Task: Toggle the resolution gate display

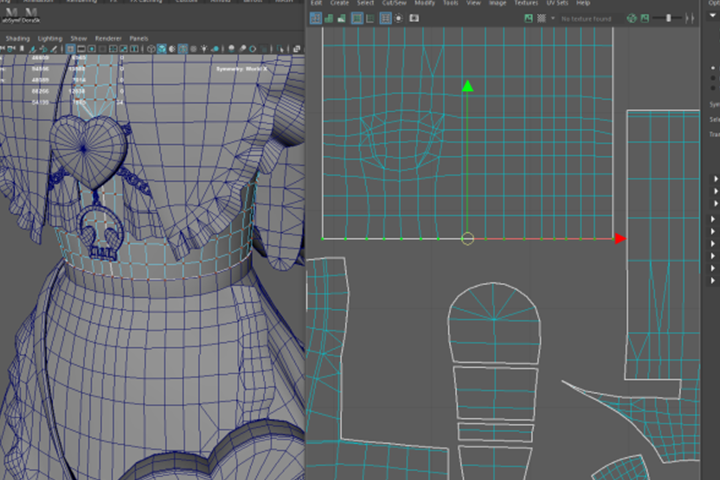Action: [x=91, y=49]
